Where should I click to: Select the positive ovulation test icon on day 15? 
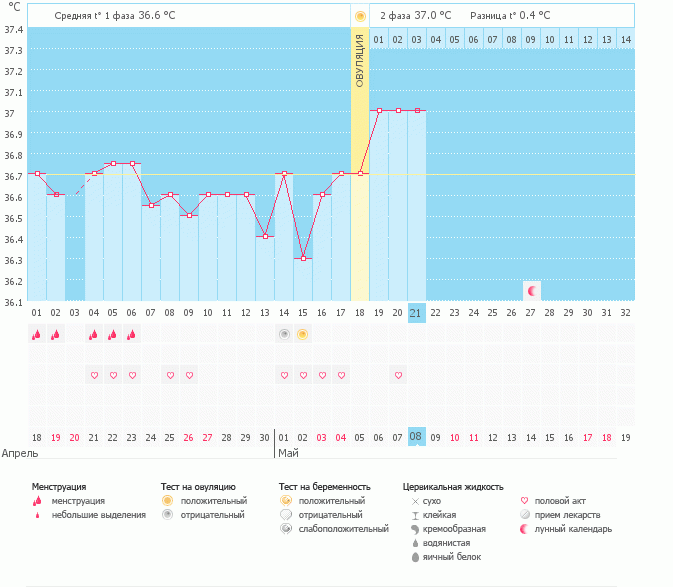[303, 334]
